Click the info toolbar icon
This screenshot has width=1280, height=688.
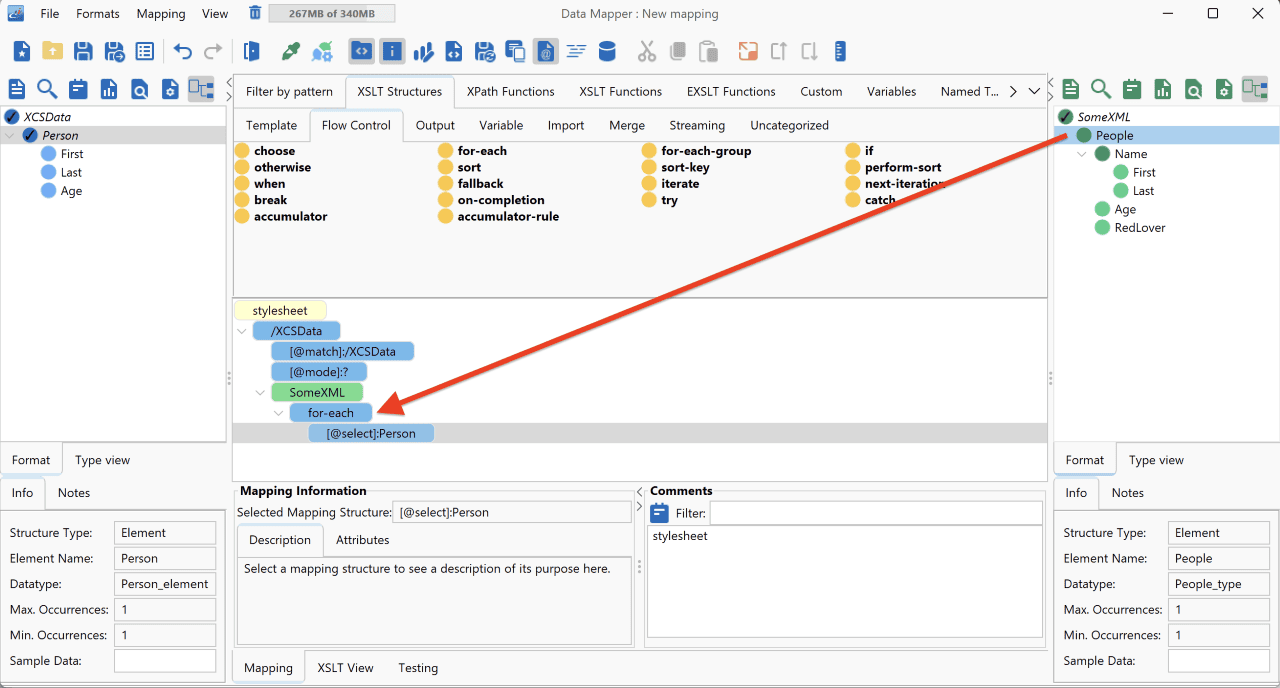tap(392, 51)
